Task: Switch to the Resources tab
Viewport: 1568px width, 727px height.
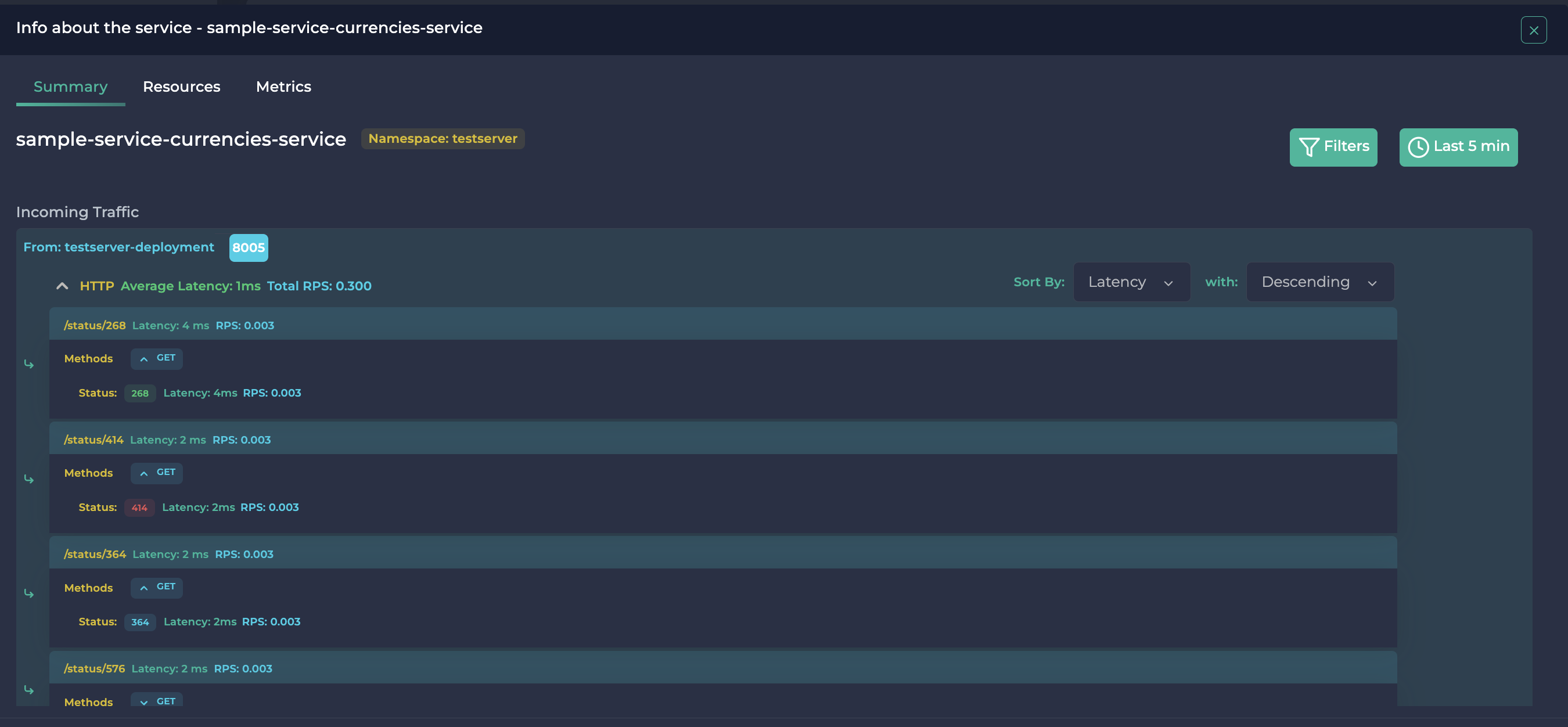Action: coord(181,87)
